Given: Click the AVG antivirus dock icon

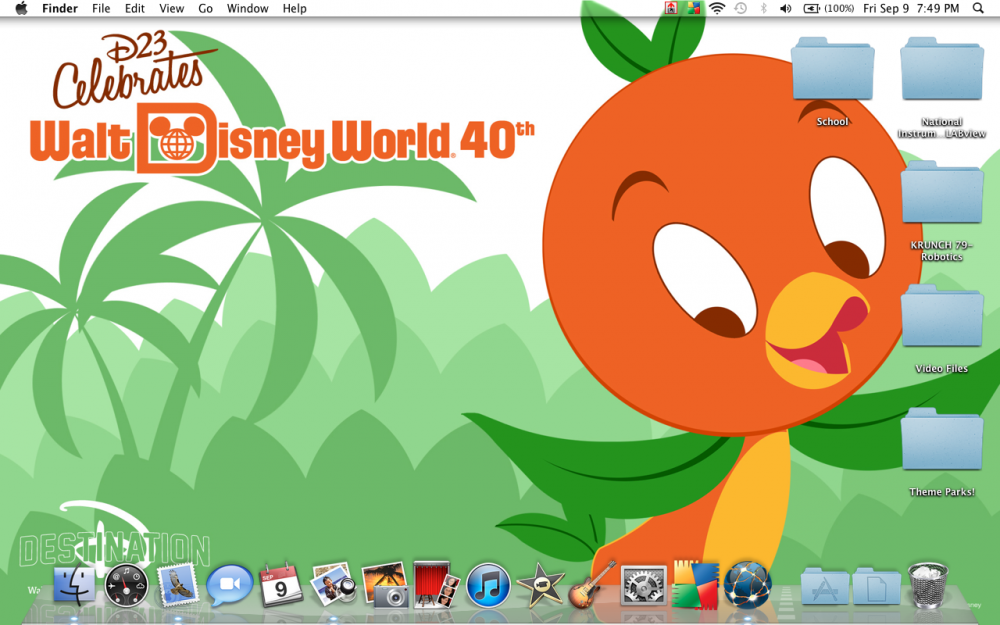Looking at the screenshot, I should point(694,585).
